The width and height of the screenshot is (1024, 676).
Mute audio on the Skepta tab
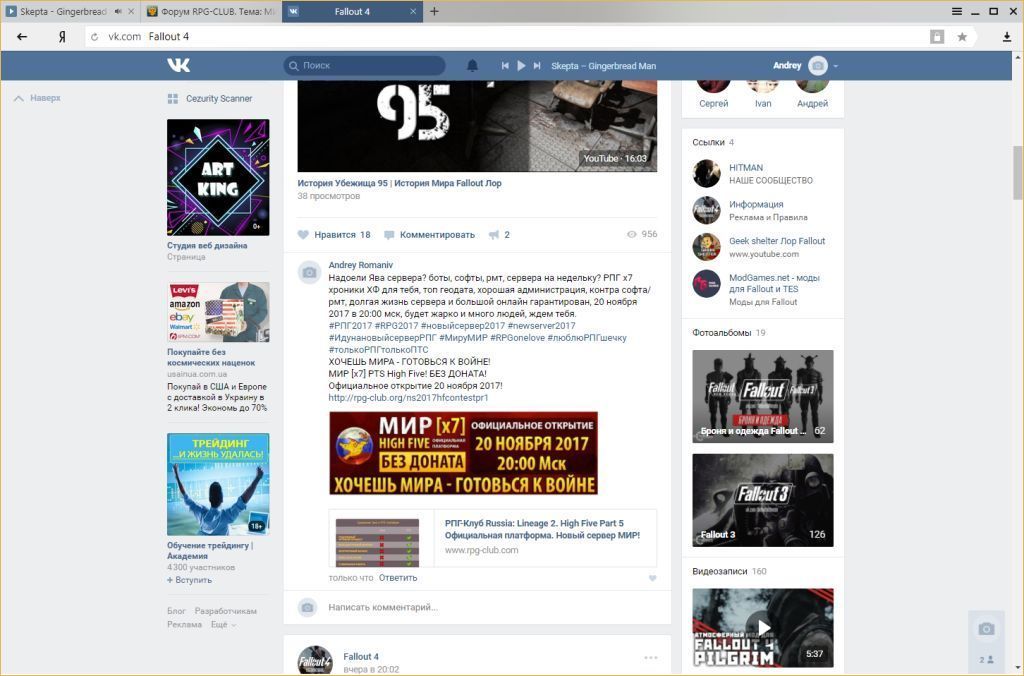[118, 11]
